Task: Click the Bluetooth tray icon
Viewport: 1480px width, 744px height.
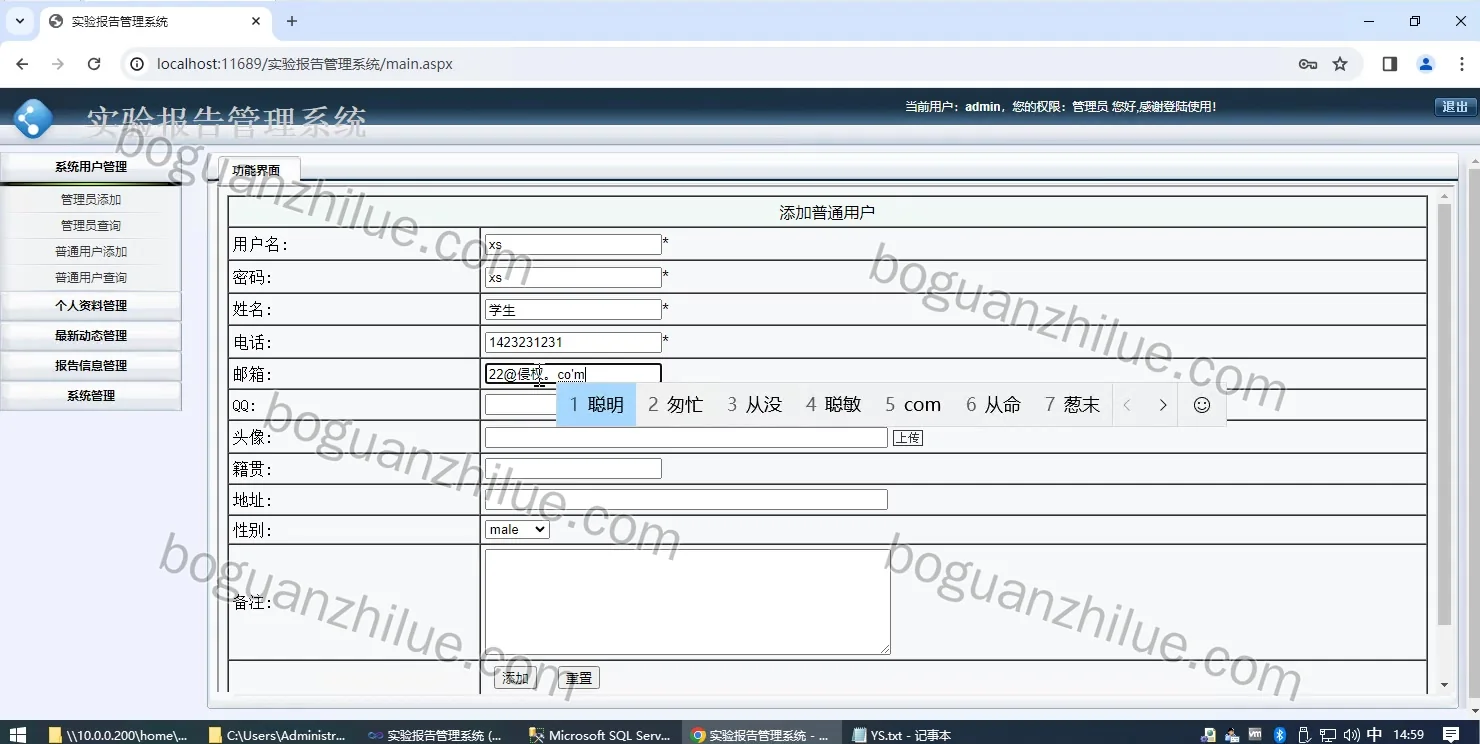Action: point(1279,735)
